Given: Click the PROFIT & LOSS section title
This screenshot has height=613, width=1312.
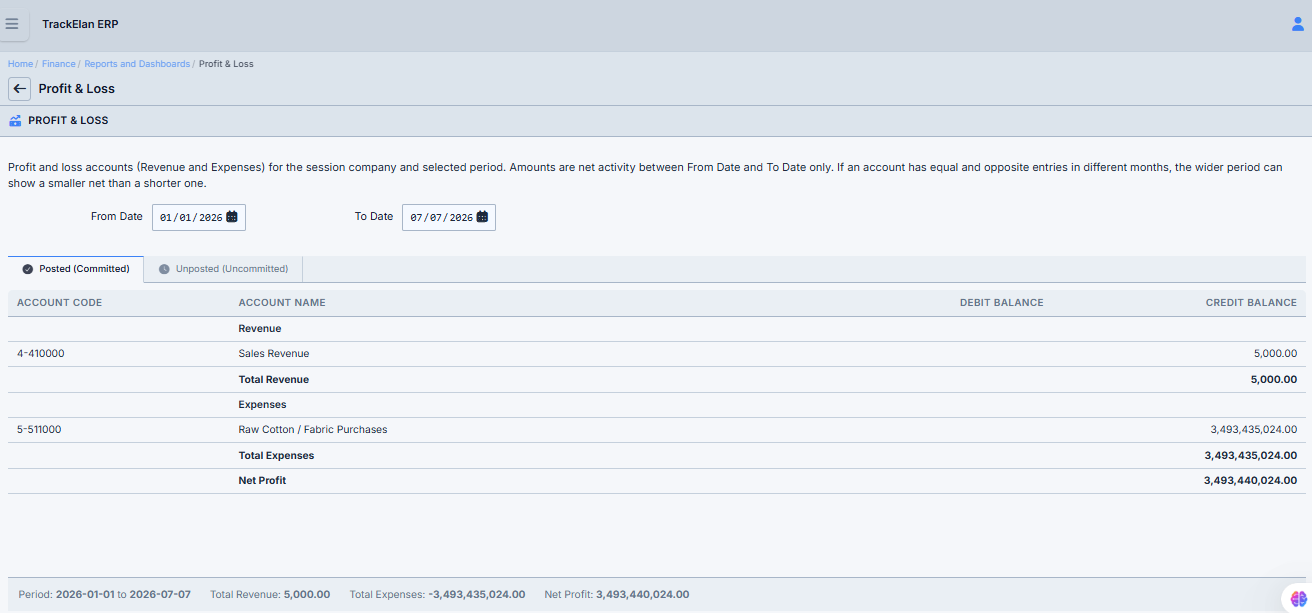Looking at the screenshot, I should [x=68, y=121].
